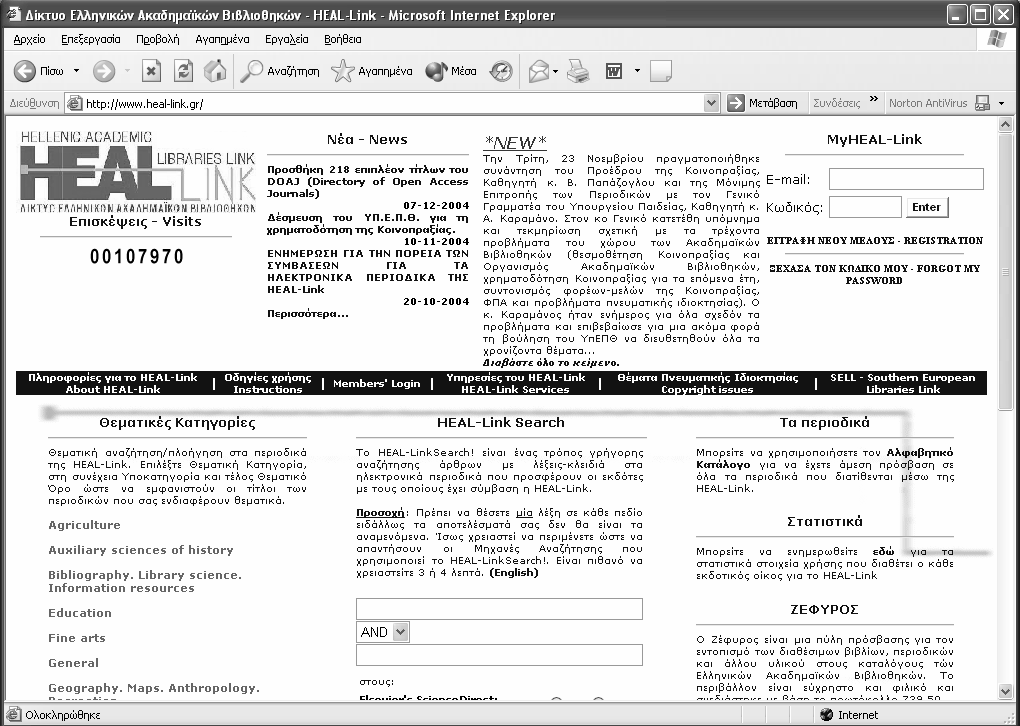Click the first HEAL-Link Search keyword field
The width and height of the screenshot is (1020, 726).
coord(500,609)
